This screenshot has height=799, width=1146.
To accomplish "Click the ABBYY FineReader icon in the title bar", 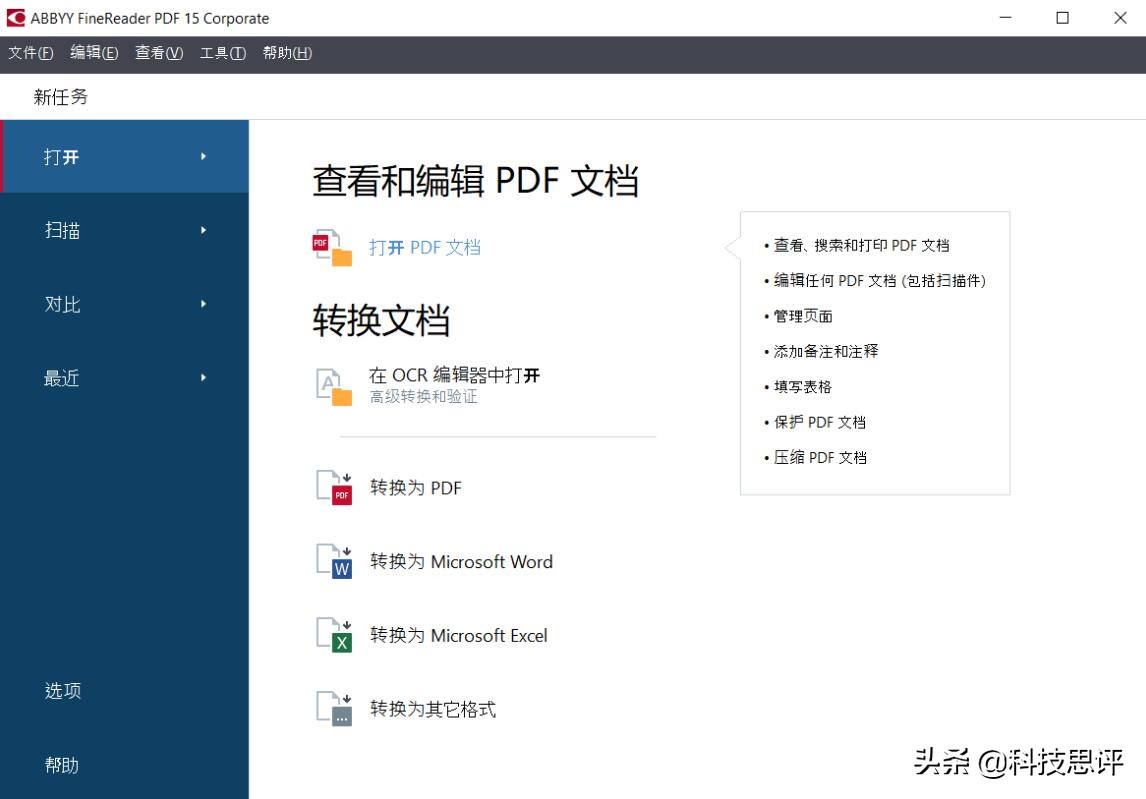I will (x=16, y=17).
